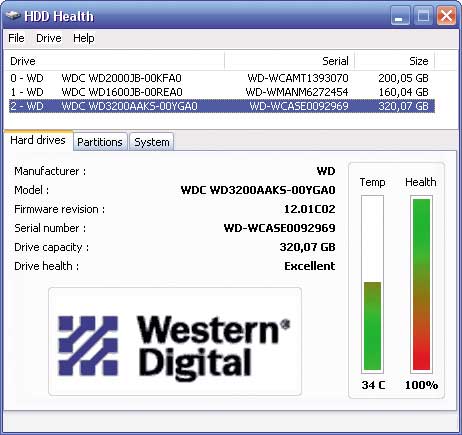Screen dimensions: 462x435
Task: Click the Serial number value in details
Action: [x=280, y=228]
